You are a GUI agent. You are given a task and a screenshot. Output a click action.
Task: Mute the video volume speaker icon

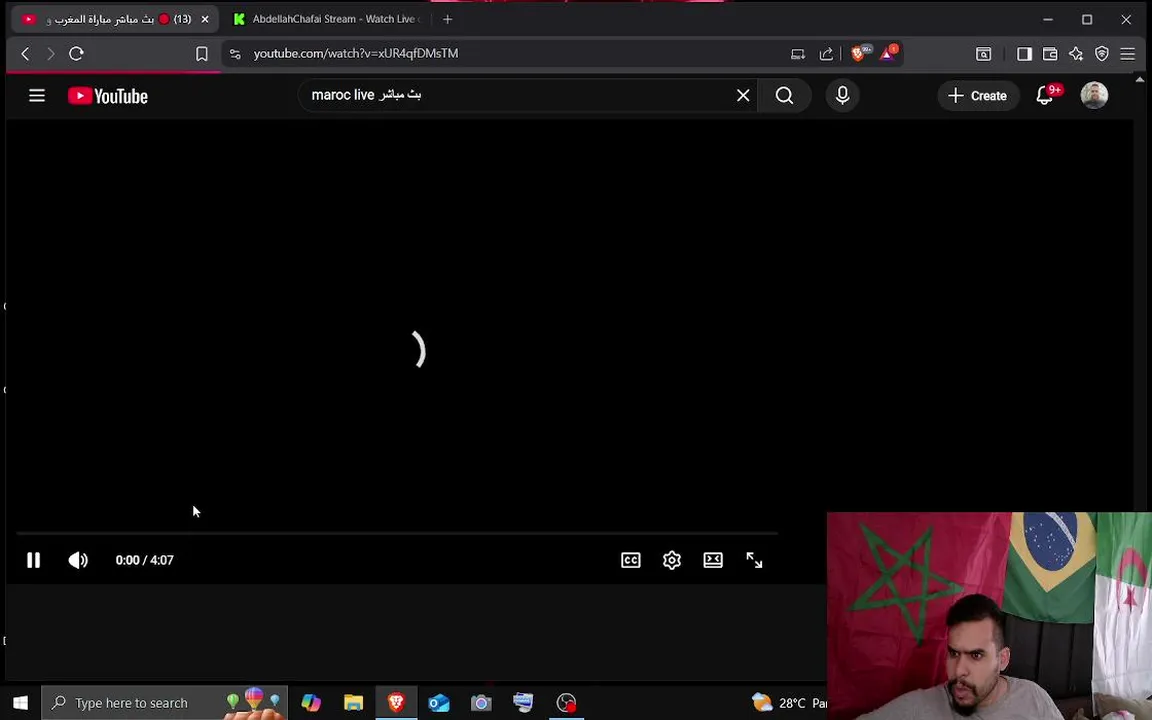[78, 561]
